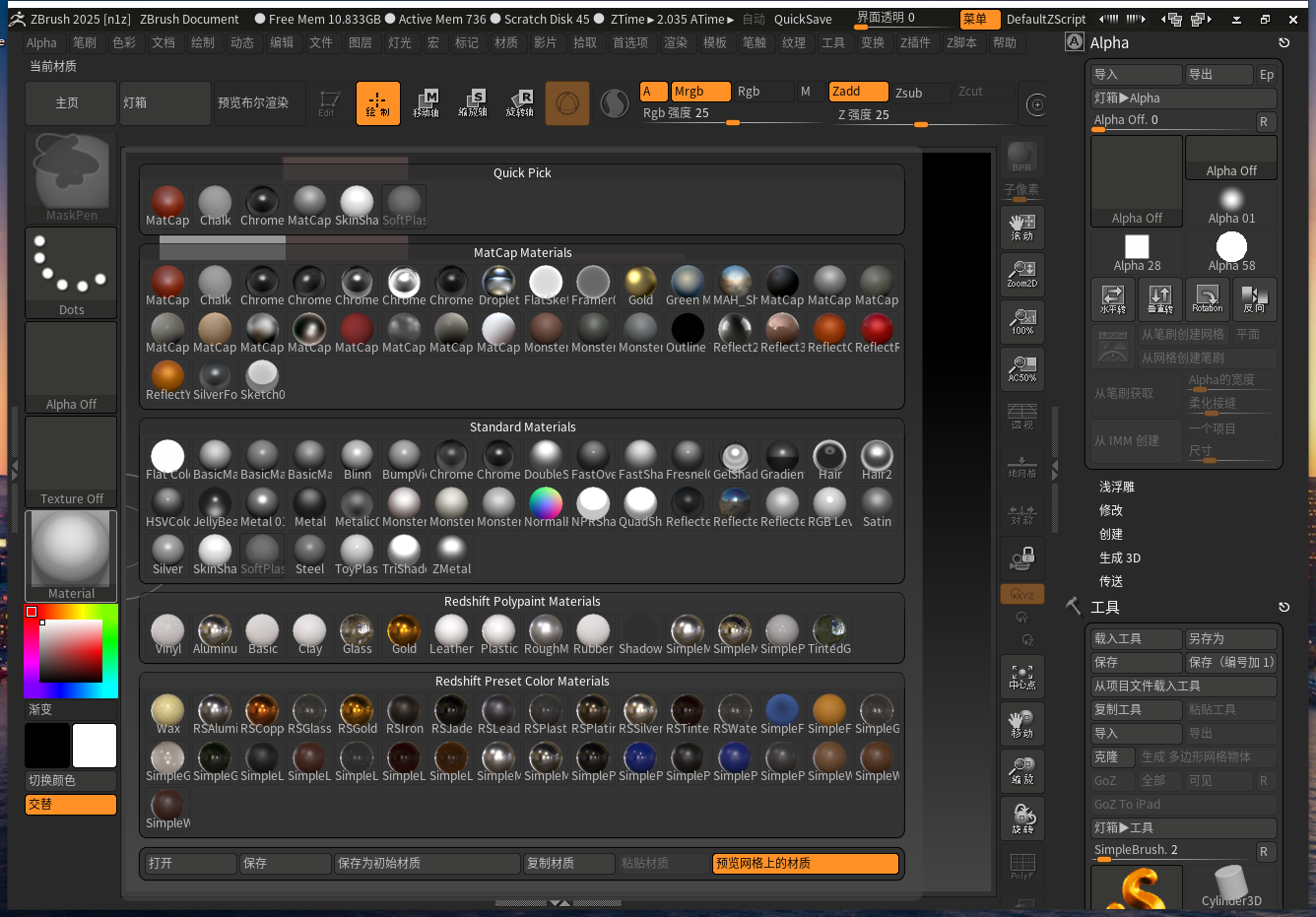This screenshot has height=917, width=1316.
Task: Select the Scale gizmo icon in toolbar
Action: pos(473,103)
